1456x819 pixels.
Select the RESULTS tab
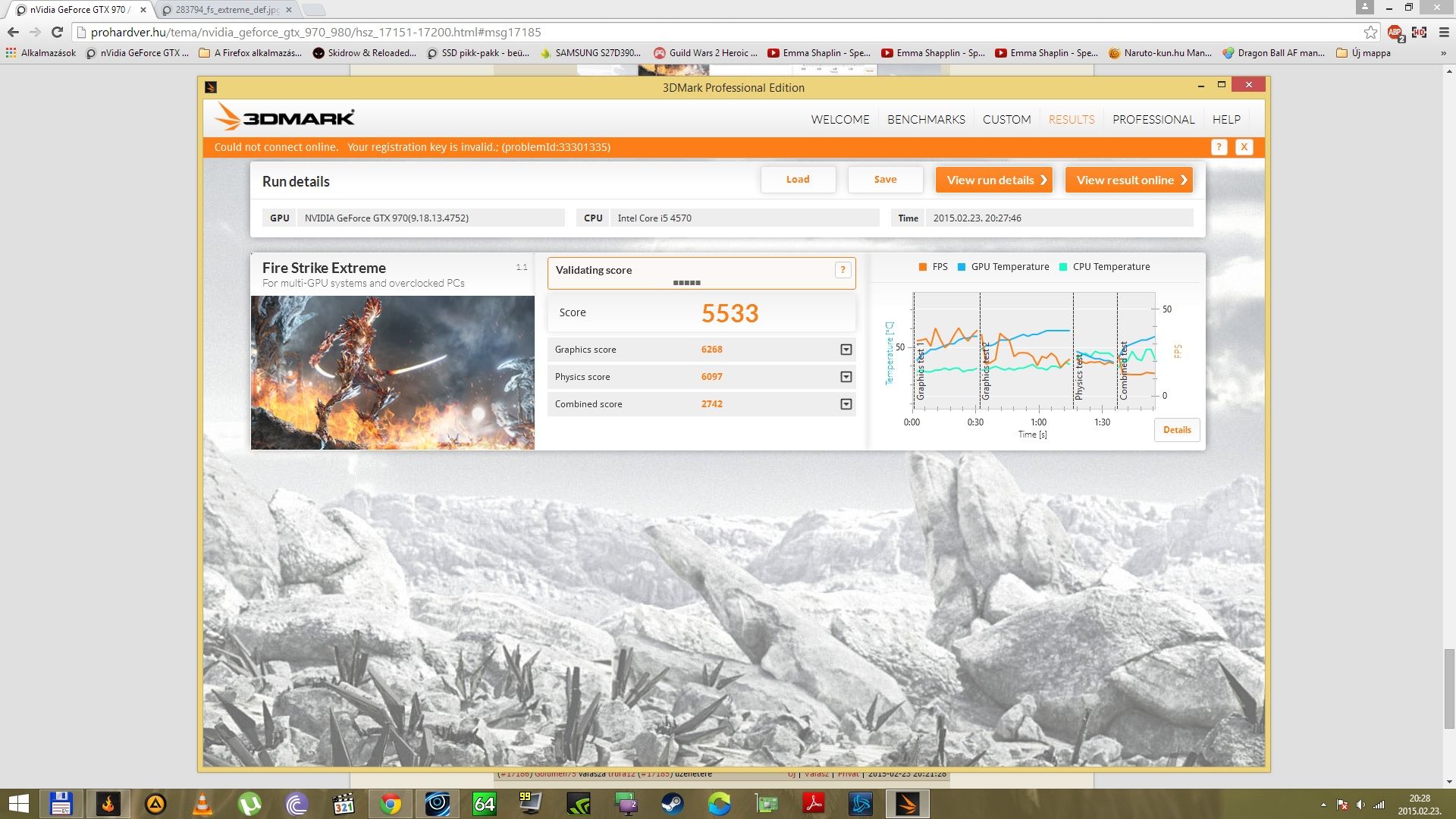point(1072,120)
